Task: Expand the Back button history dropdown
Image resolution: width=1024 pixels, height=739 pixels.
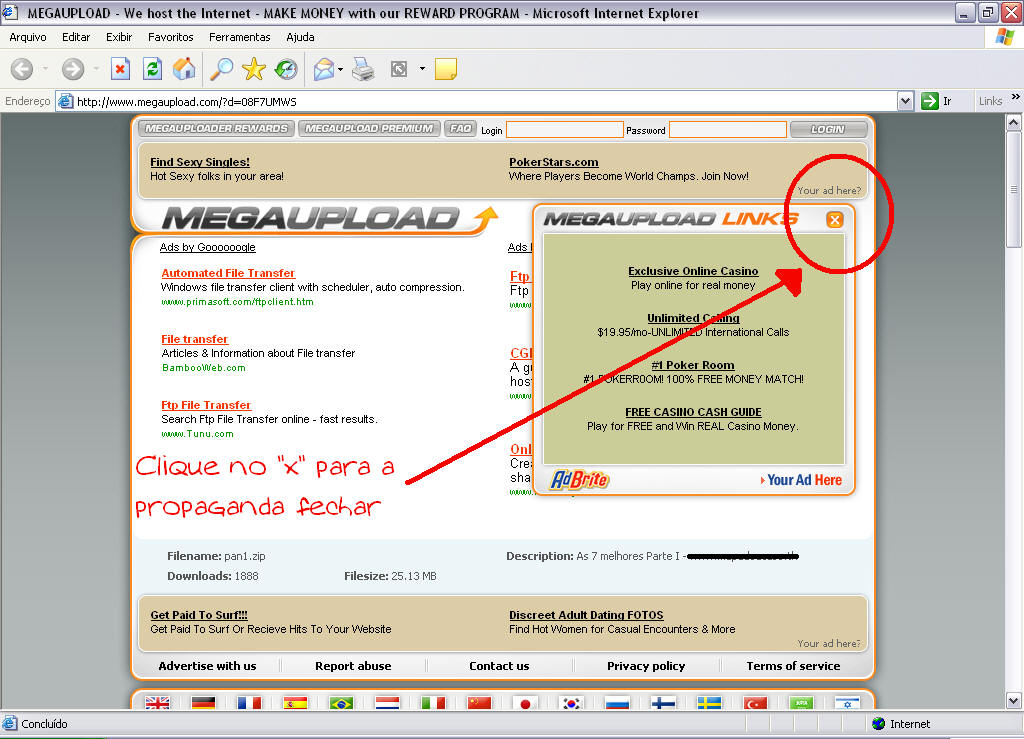Action: point(45,69)
